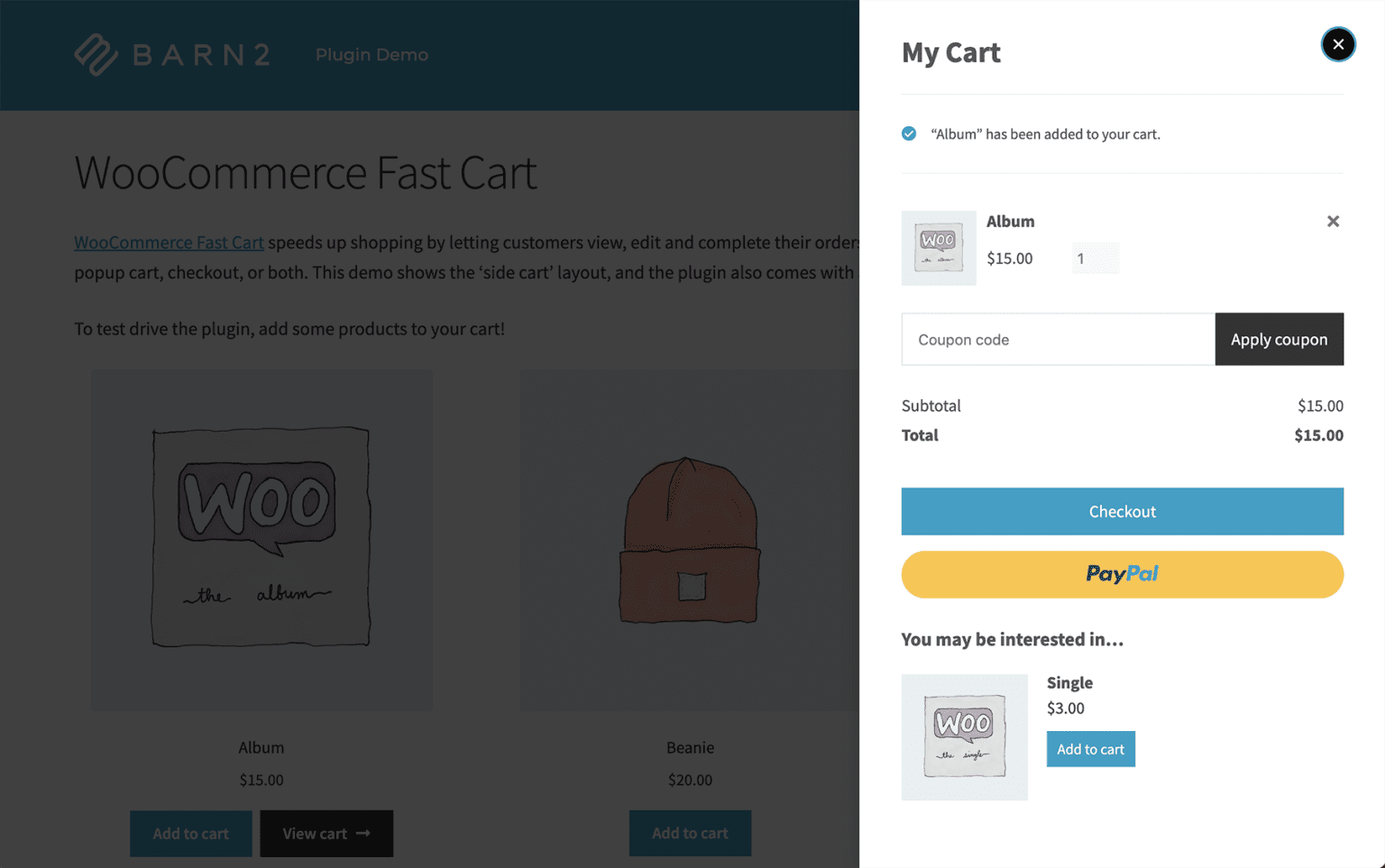Add the Album to cart from the product grid
Image resolution: width=1385 pixels, height=868 pixels.
point(190,834)
